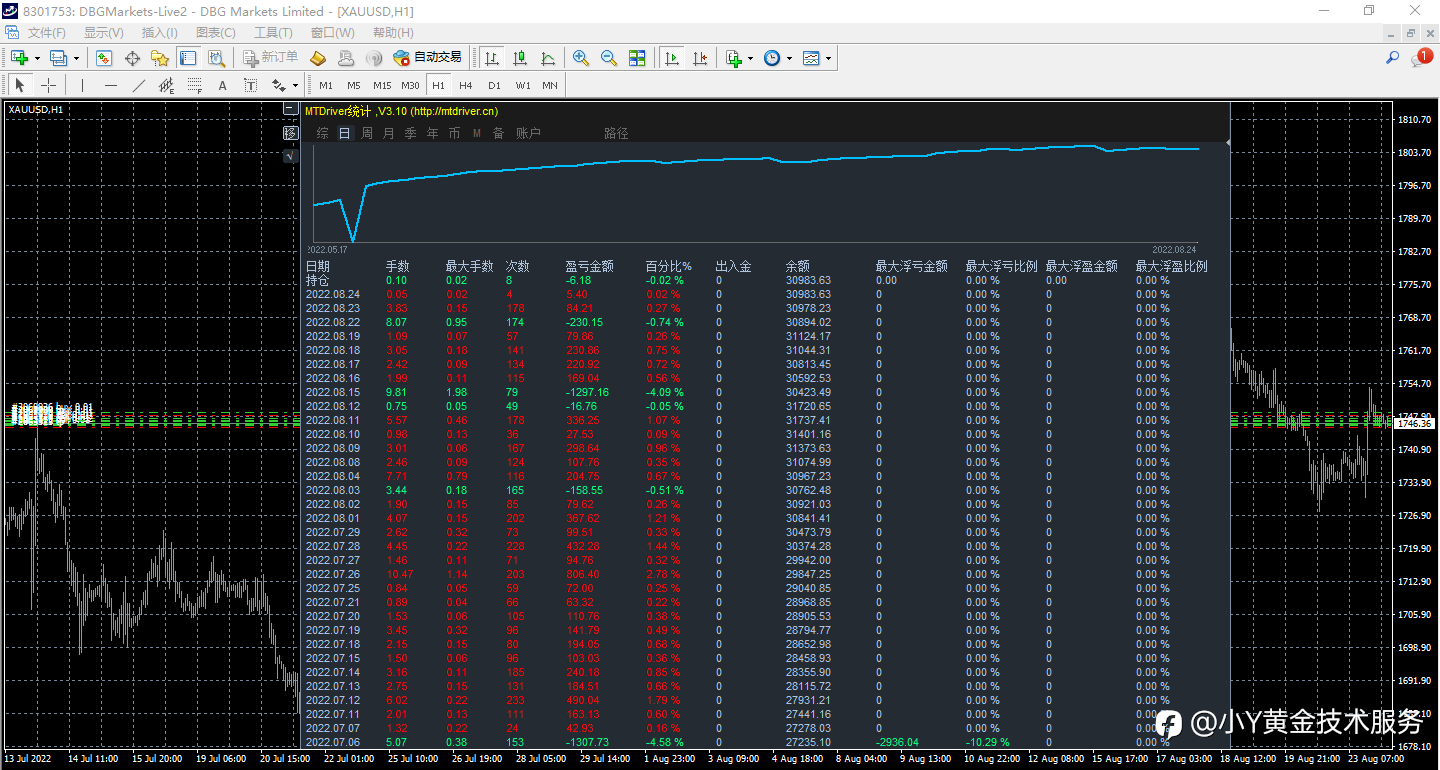Click the 路径 path button

point(617,133)
